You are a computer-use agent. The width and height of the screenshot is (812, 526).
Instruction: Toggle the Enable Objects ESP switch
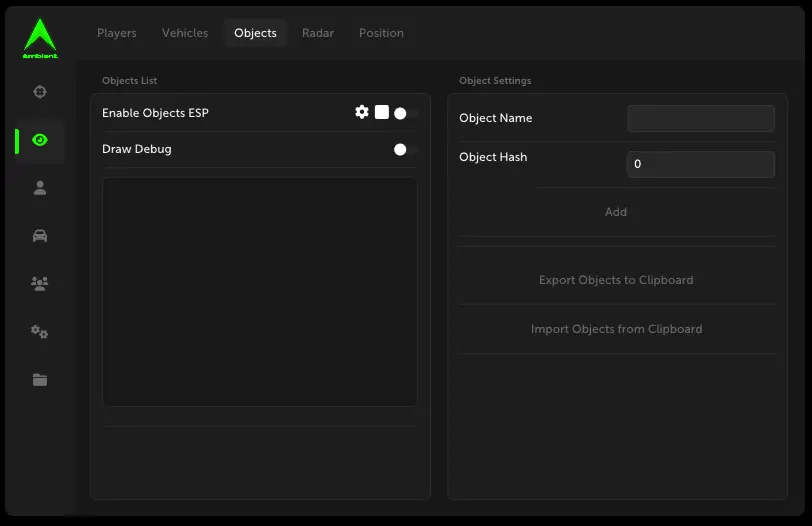point(405,113)
